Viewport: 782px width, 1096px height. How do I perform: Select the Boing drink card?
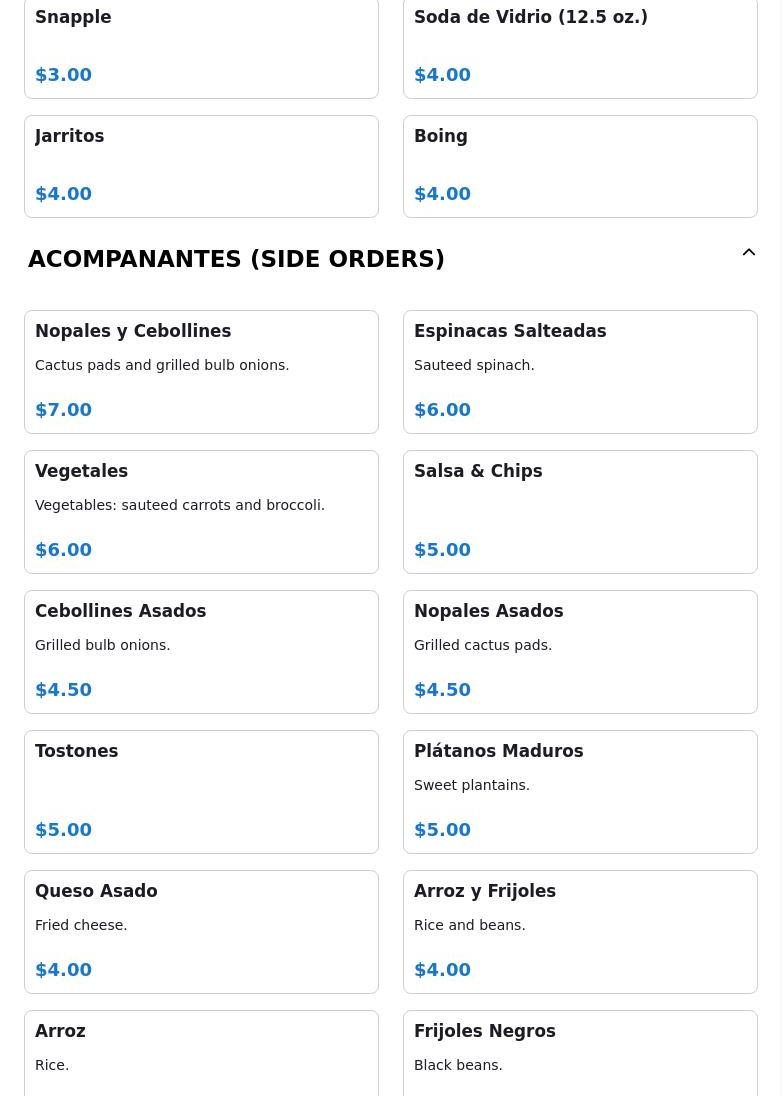(x=580, y=166)
